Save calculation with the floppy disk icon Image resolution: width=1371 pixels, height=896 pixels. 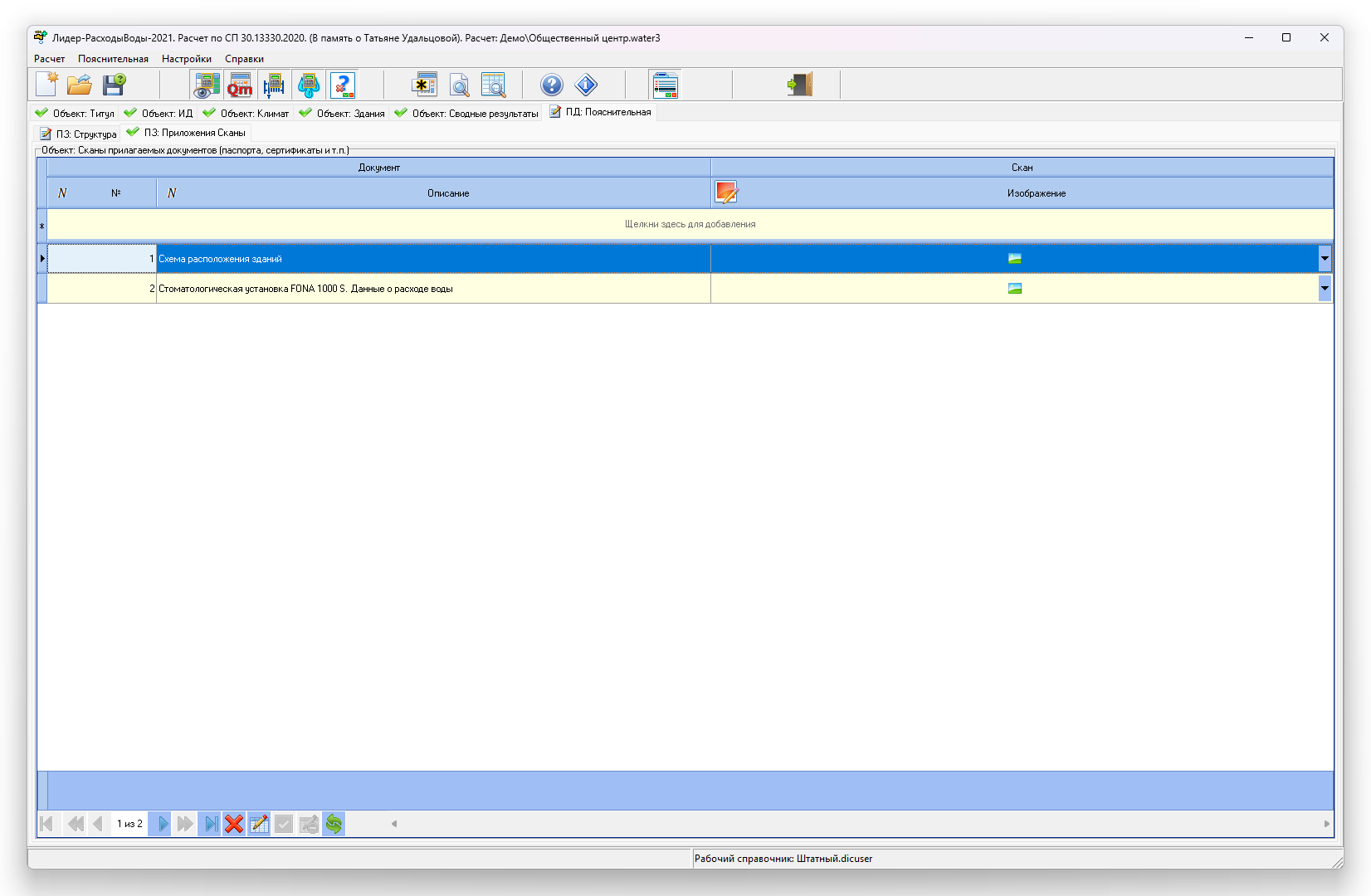click(114, 85)
